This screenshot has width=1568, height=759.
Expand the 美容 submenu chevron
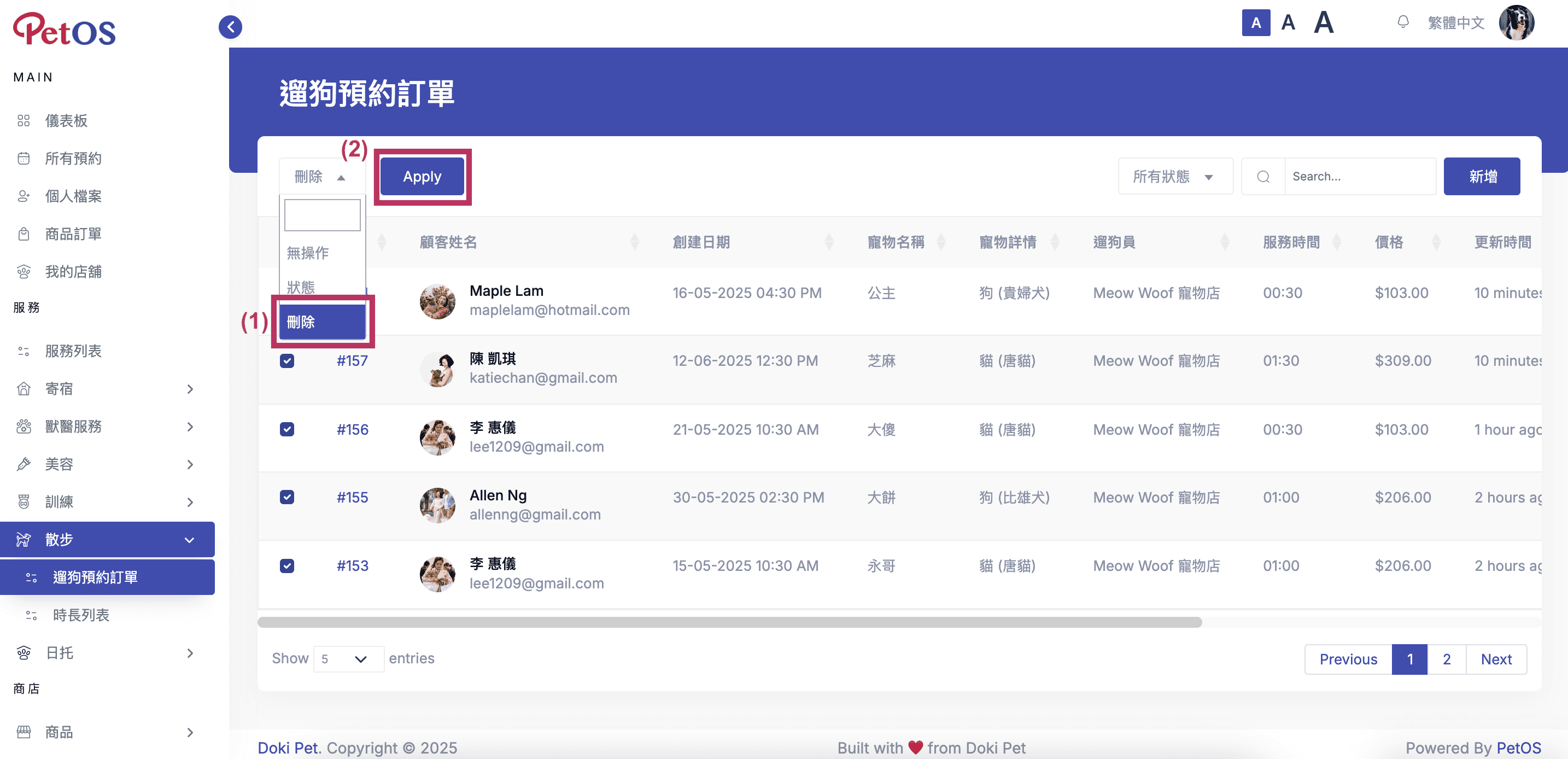tap(190, 464)
